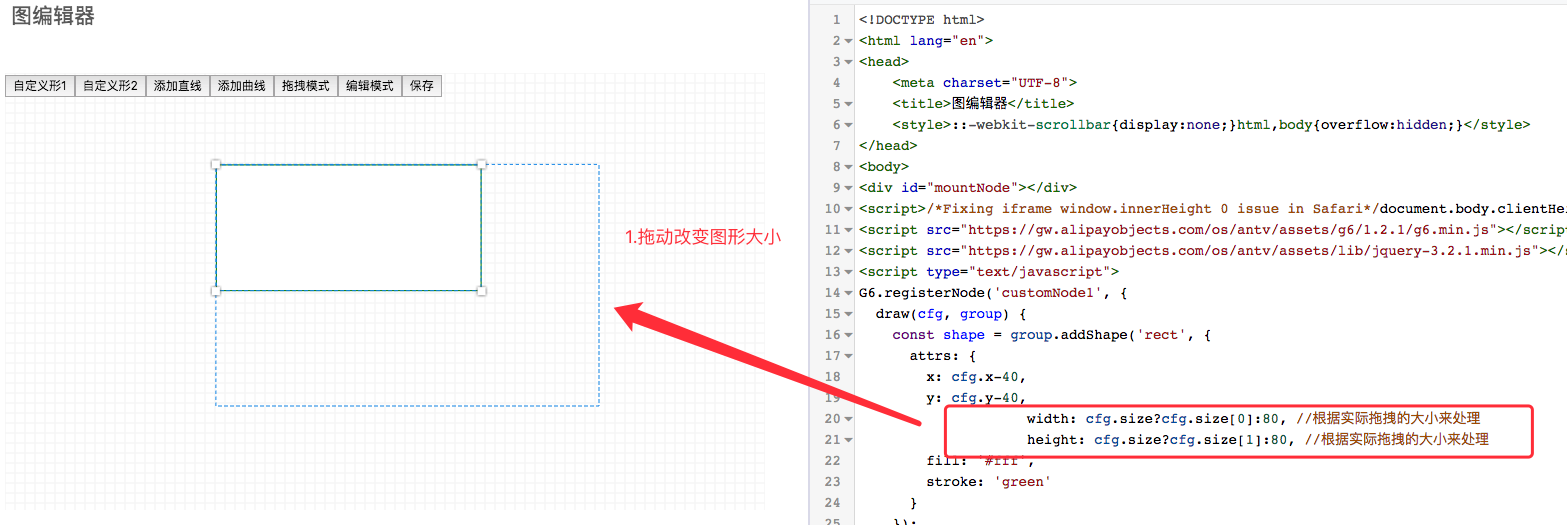Switch to 编辑模式 edit mode

click(370, 86)
